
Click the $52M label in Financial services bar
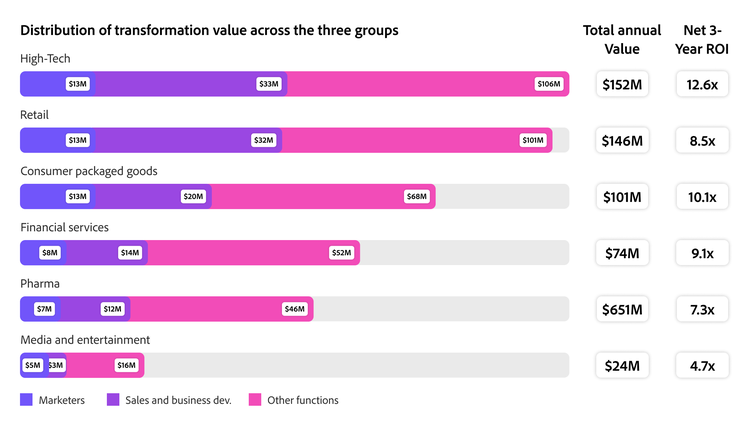[341, 253]
